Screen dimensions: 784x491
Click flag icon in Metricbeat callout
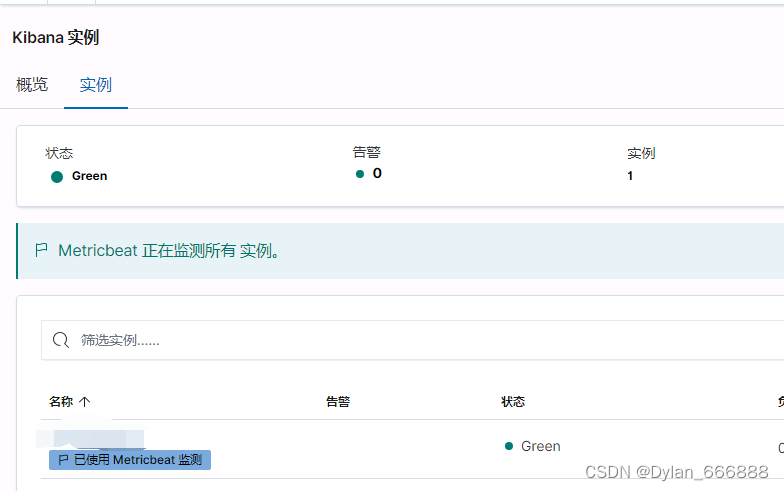click(x=42, y=250)
